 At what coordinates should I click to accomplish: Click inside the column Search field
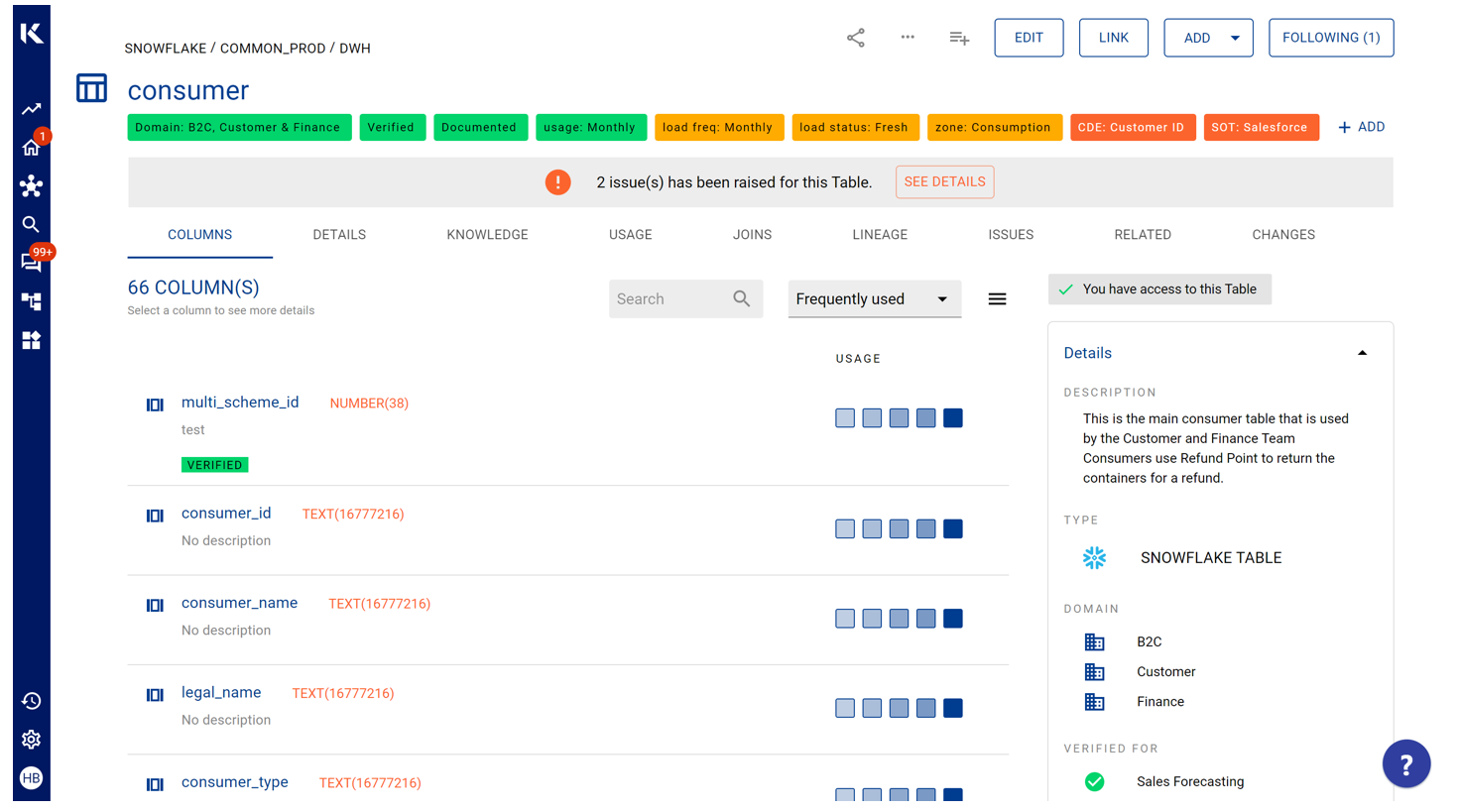click(674, 298)
